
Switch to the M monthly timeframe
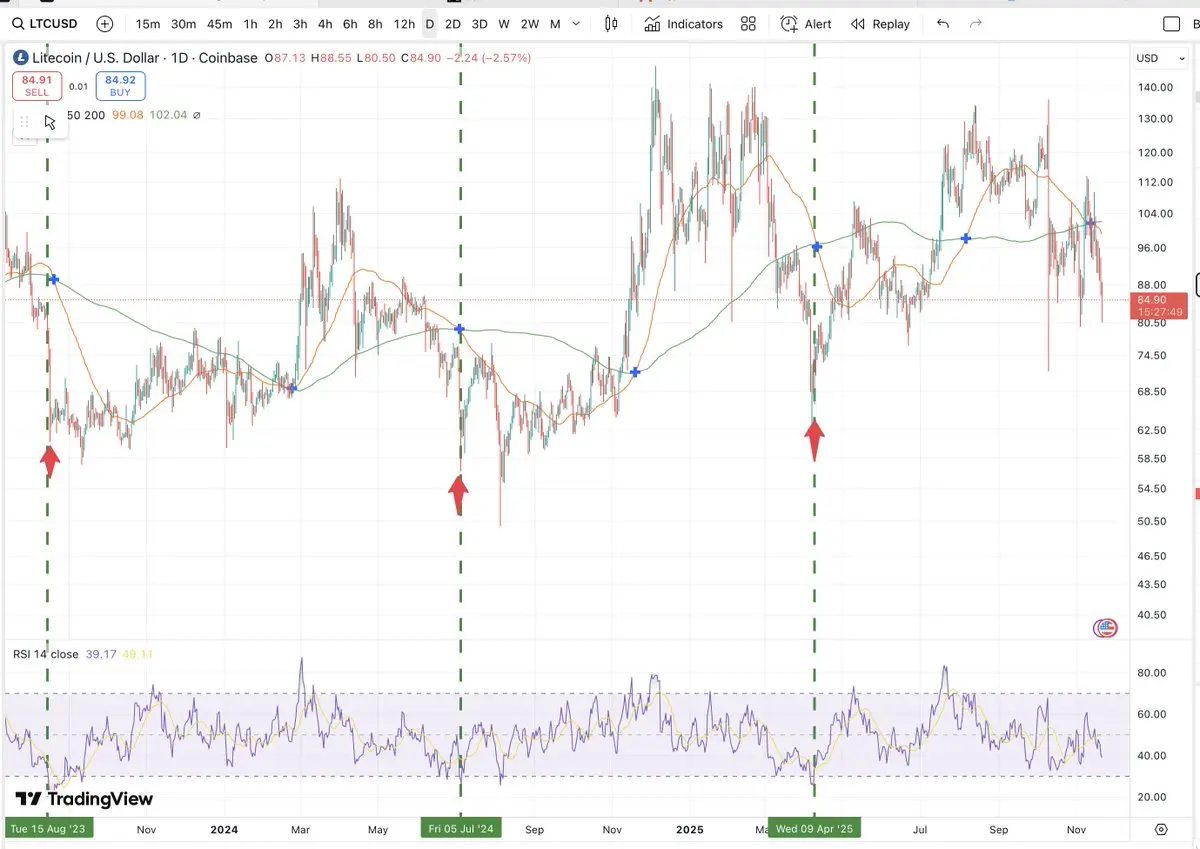pos(555,24)
